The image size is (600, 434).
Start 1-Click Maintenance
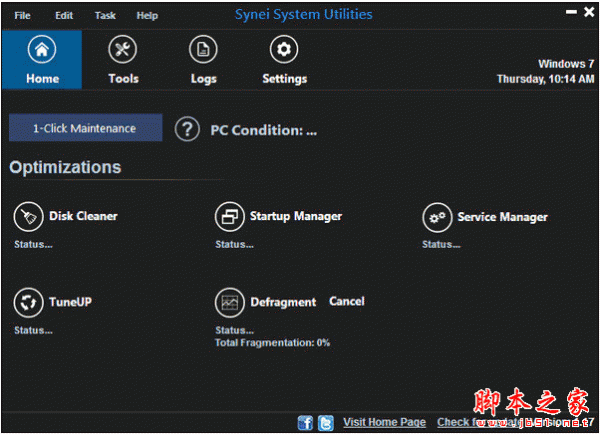point(86,128)
